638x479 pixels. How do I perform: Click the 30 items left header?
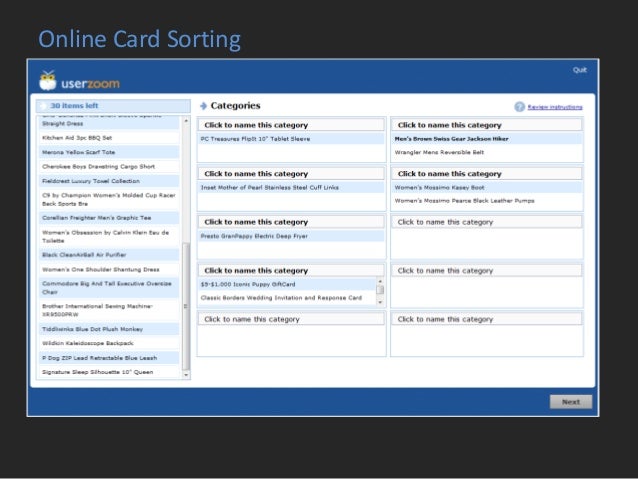[x=113, y=106]
